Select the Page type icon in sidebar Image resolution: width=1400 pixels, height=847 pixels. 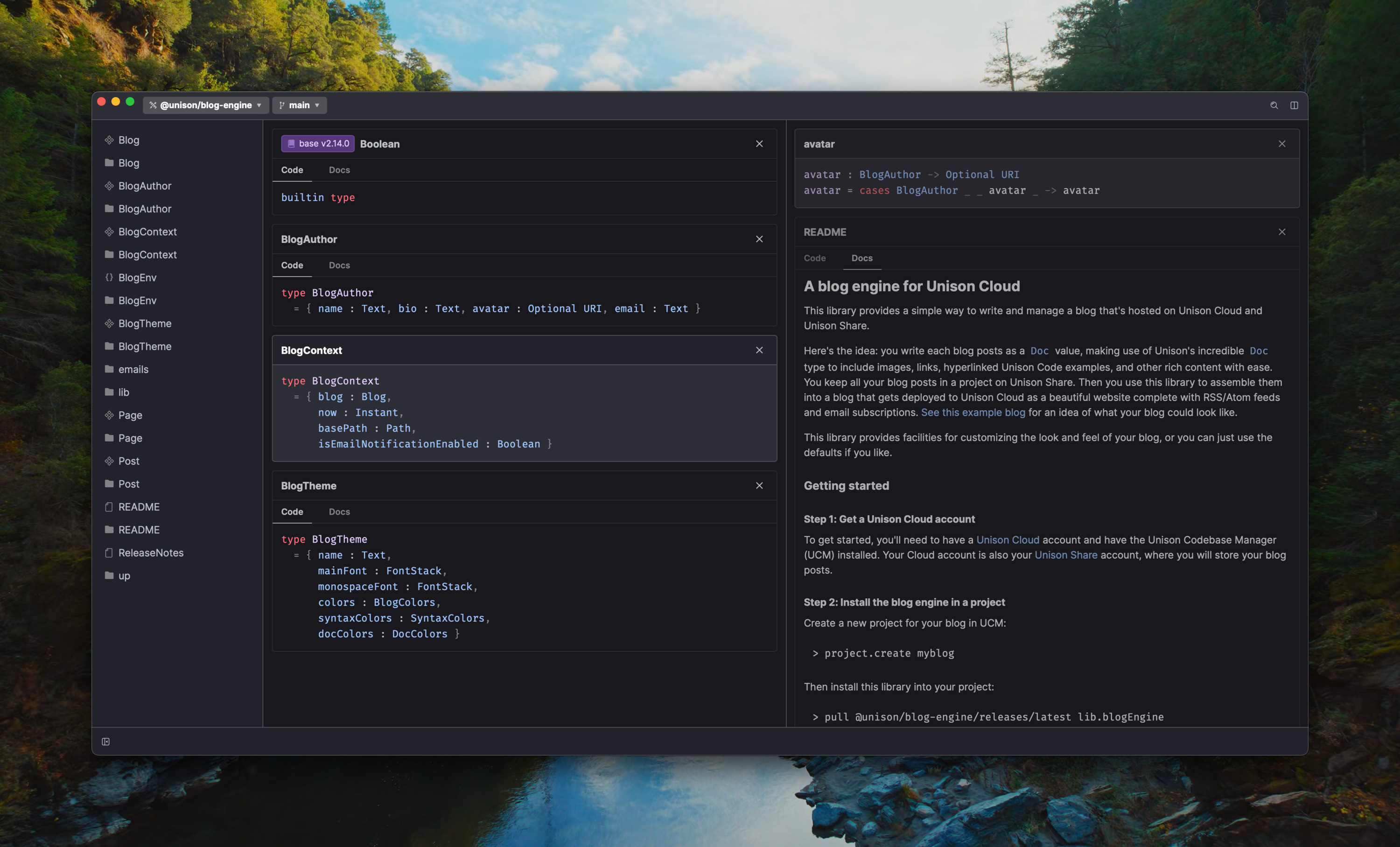click(x=110, y=415)
